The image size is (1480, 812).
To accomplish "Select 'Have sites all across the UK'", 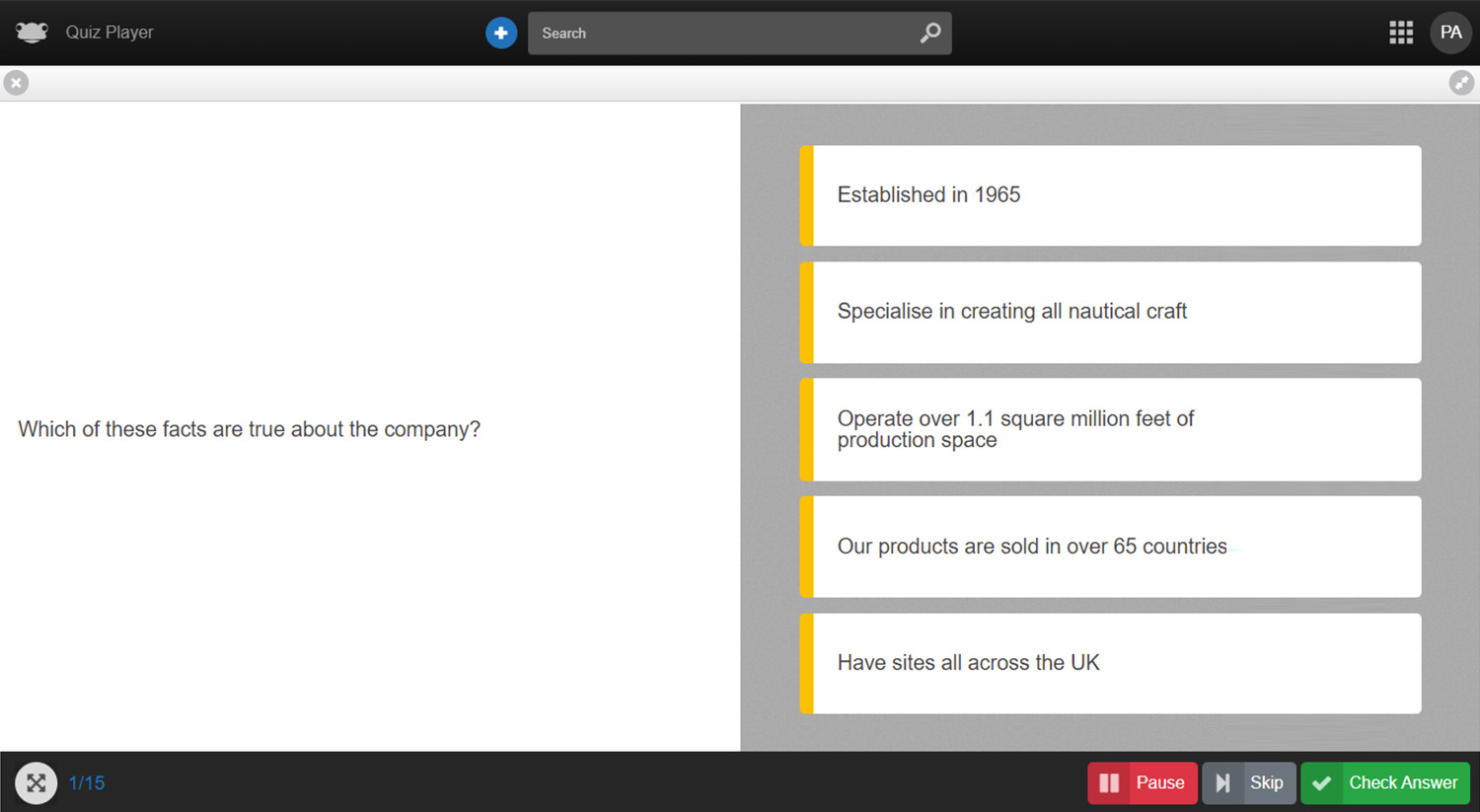I will pyautogui.click(x=1110, y=663).
